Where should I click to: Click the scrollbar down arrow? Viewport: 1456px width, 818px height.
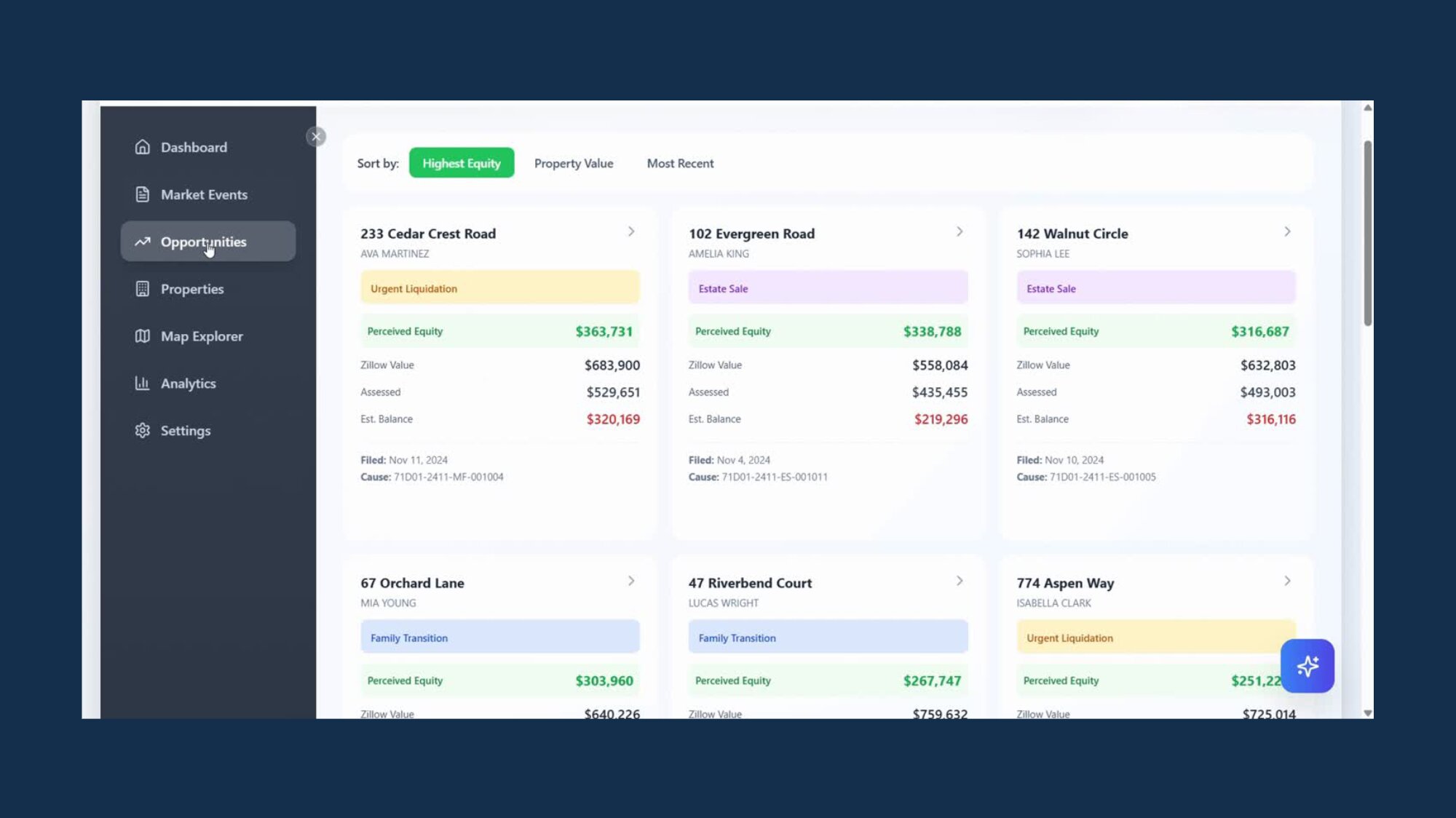1368,713
